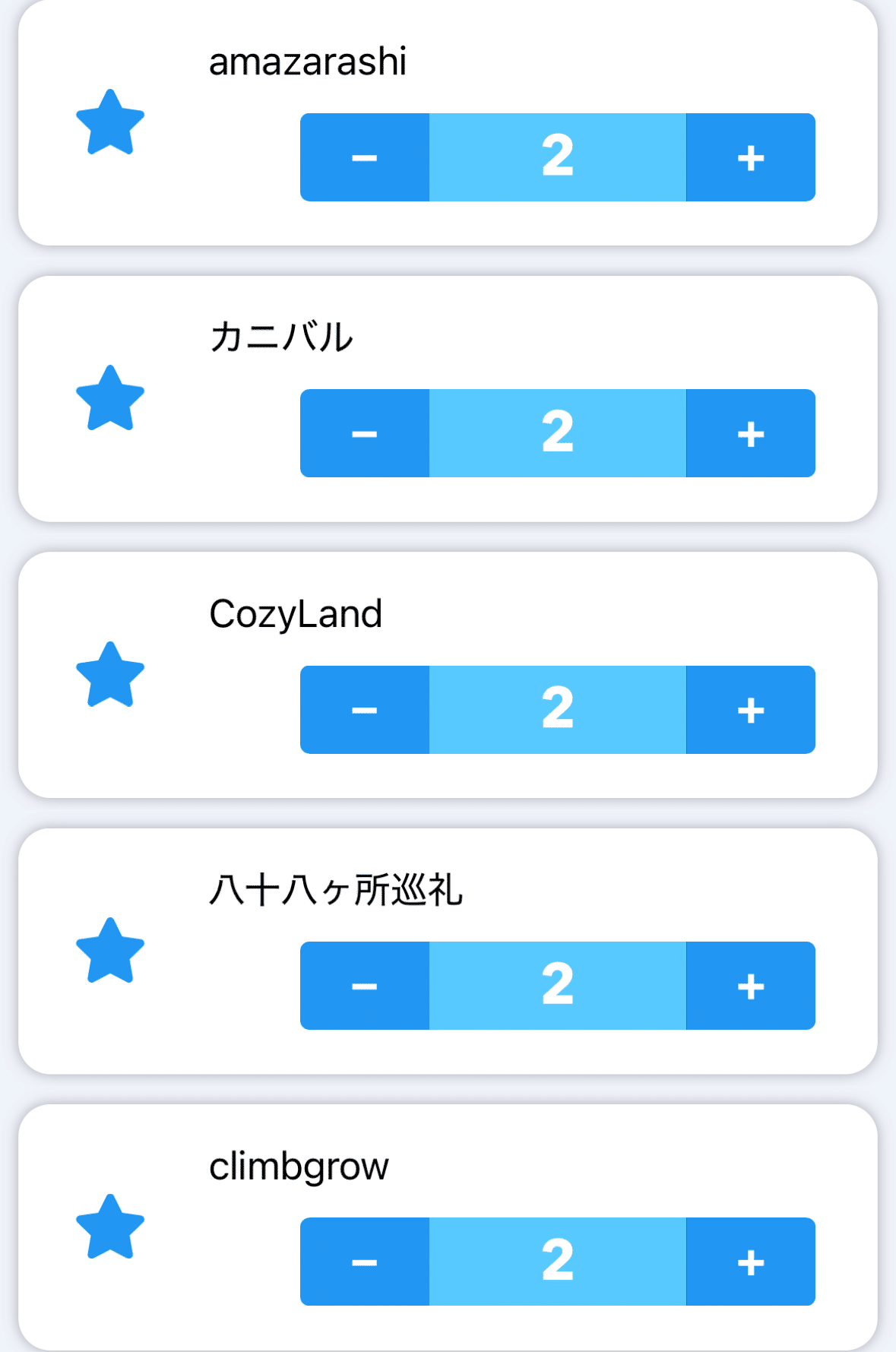Tap plus for 八十八ヶ所巡礼
This screenshot has height=1352, width=896.
(751, 986)
